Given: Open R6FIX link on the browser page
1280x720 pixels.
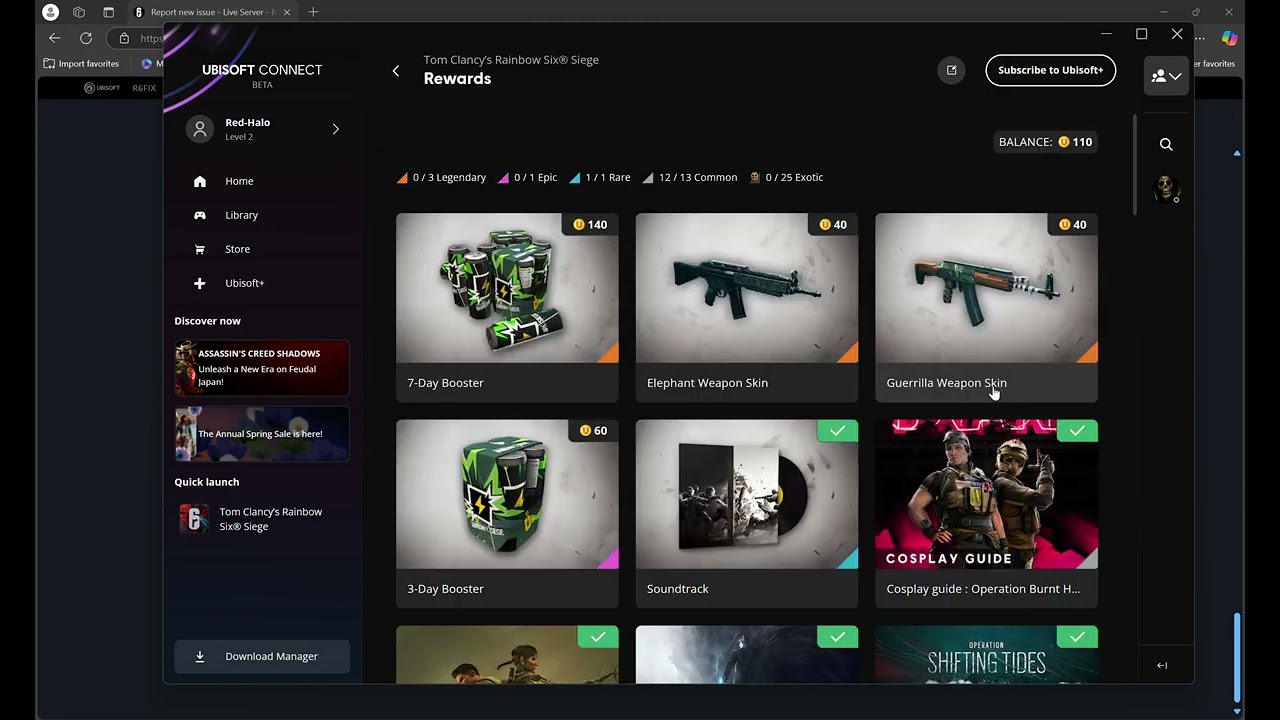Looking at the screenshot, I should pyautogui.click(x=144, y=88).
